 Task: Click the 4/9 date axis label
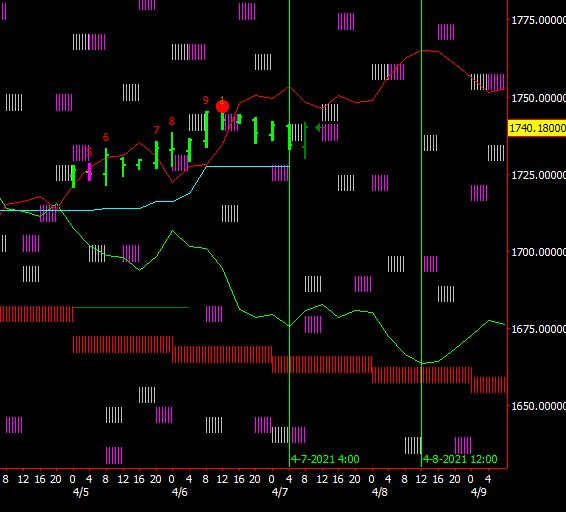(479, 492)
